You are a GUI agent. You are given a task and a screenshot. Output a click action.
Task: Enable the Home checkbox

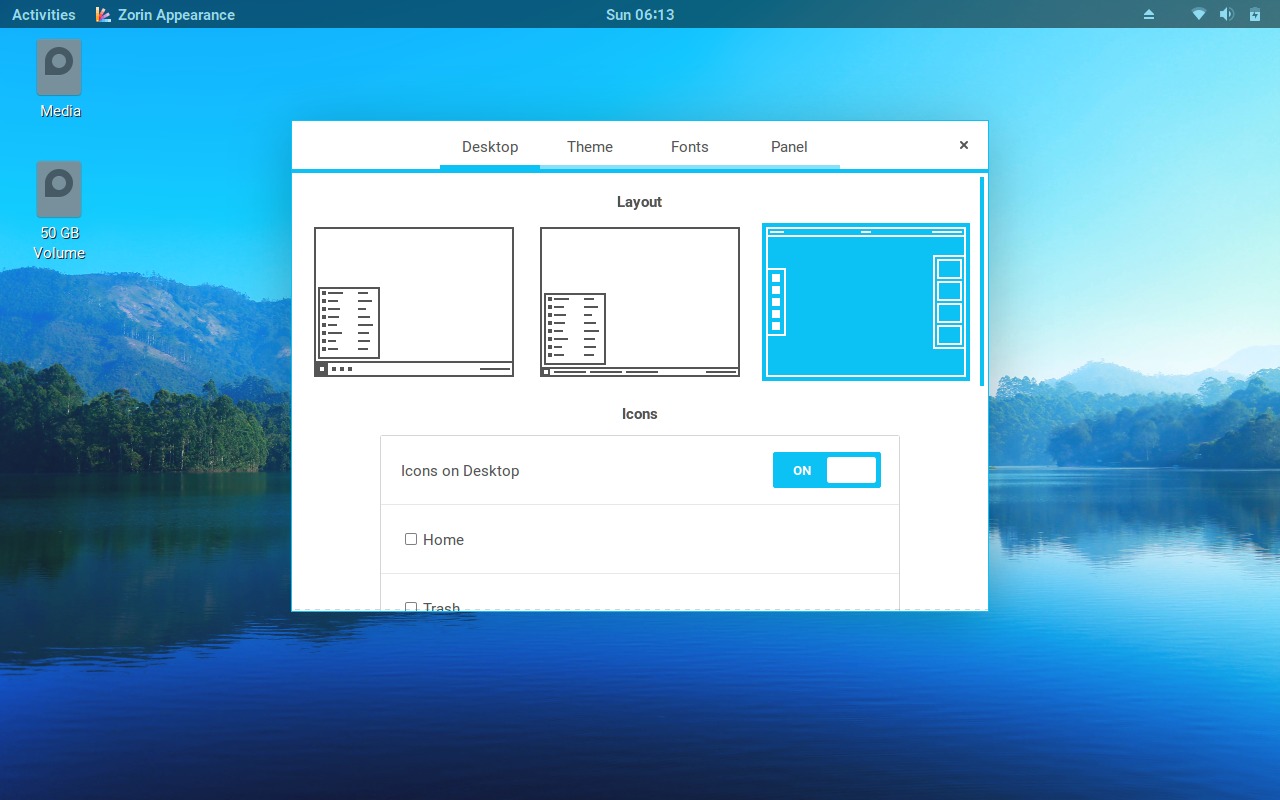coord(411,539)
